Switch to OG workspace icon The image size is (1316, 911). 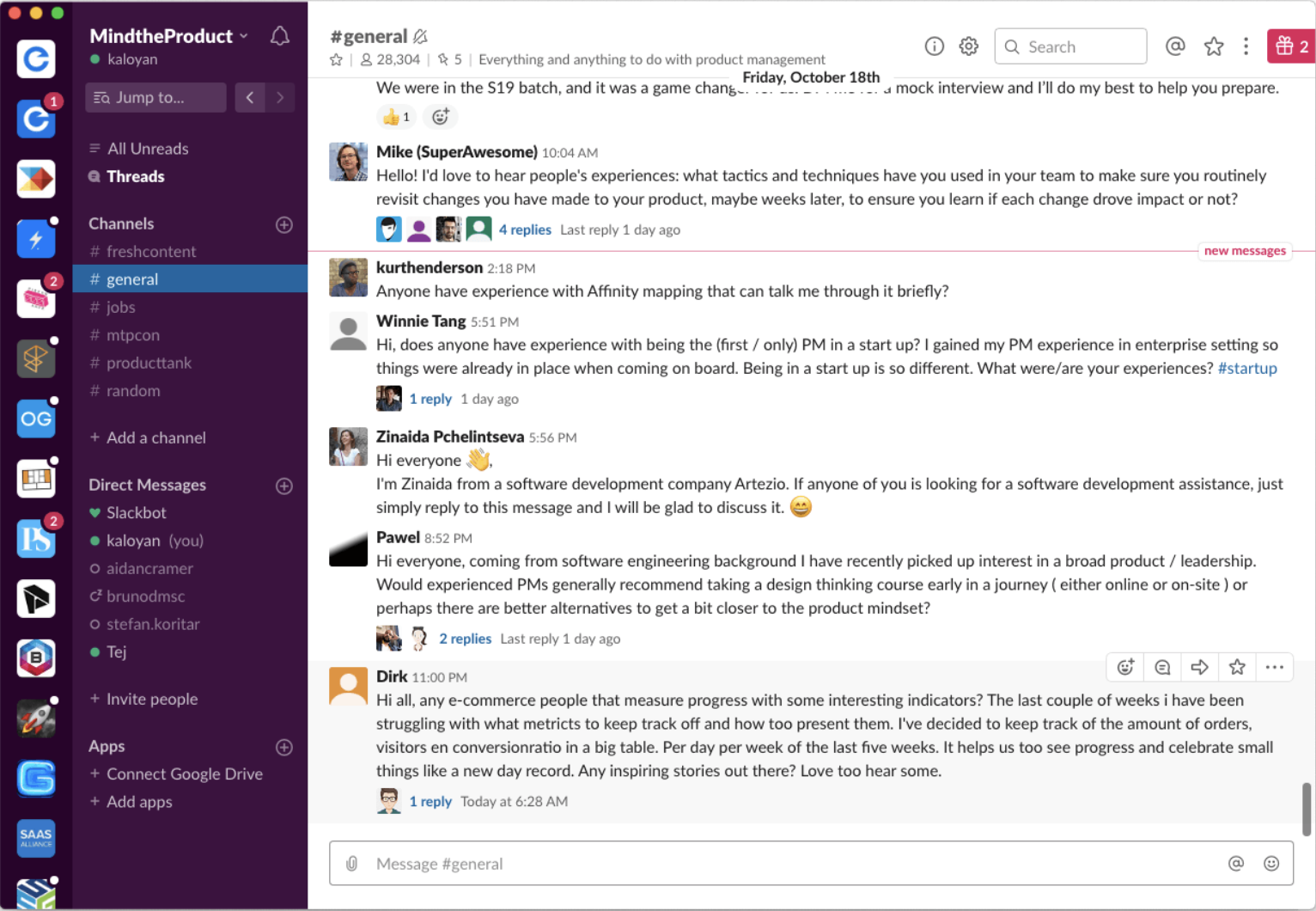pos(36,419)
